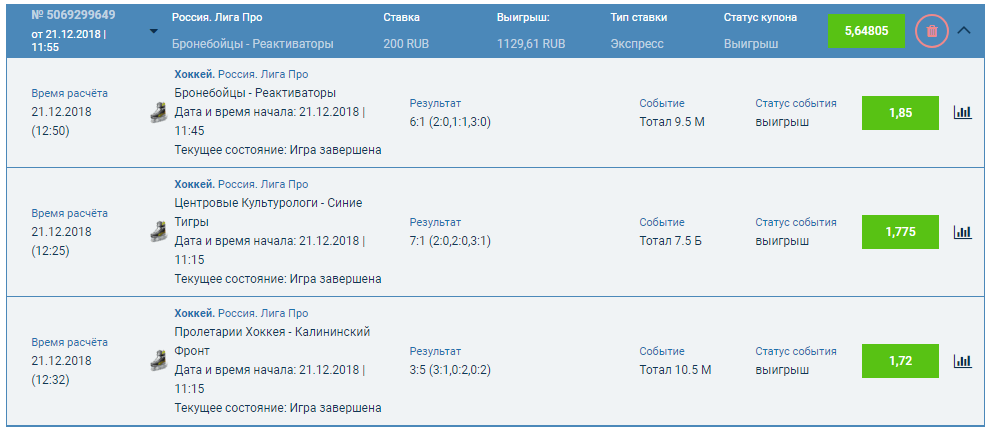991x431 pixels.
Task: Click hockey skate icon of Синие Тигры match
Action: pos(158,232)
